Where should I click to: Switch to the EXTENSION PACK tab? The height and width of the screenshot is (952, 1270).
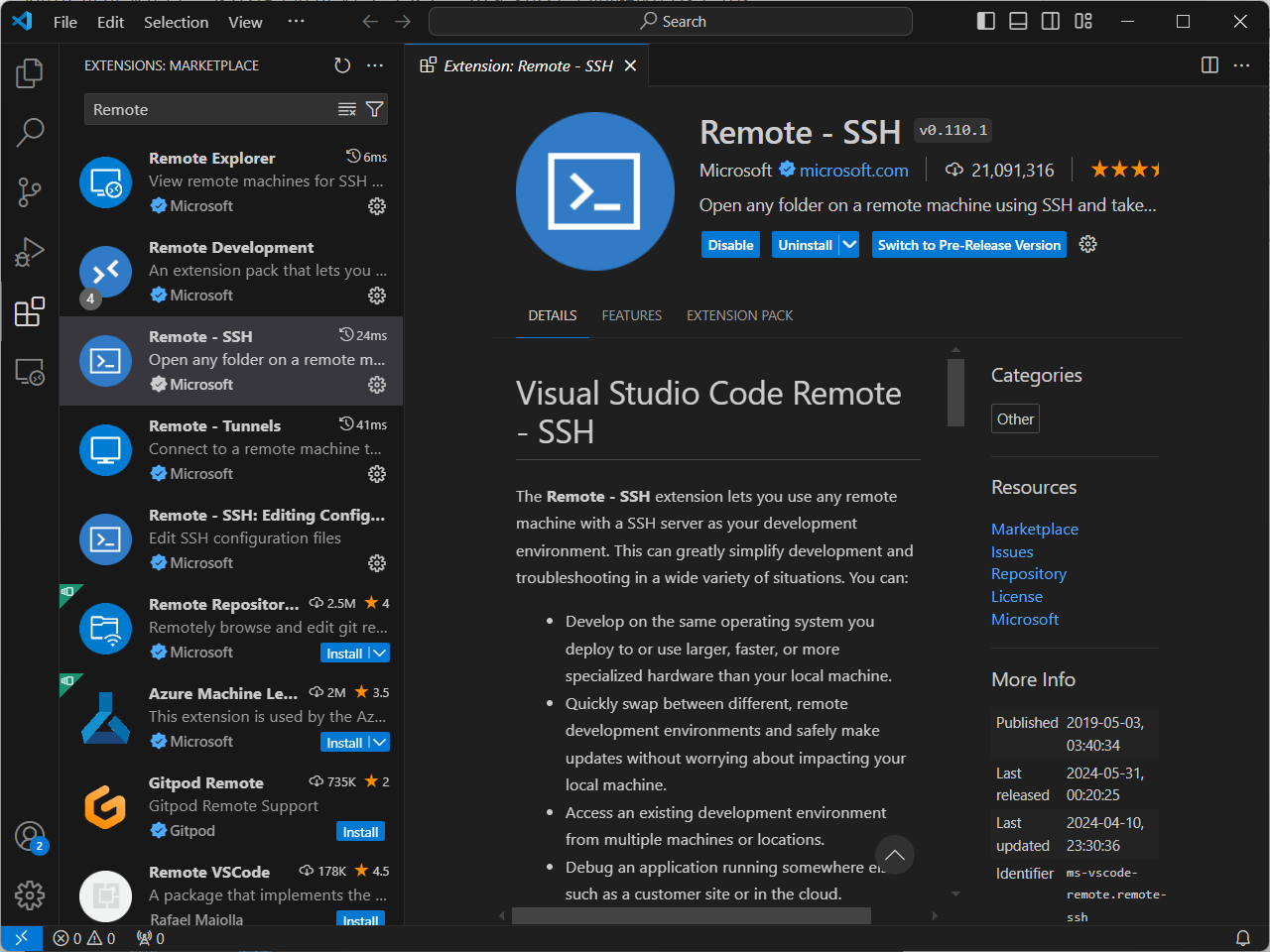click(x=739, y=315)
